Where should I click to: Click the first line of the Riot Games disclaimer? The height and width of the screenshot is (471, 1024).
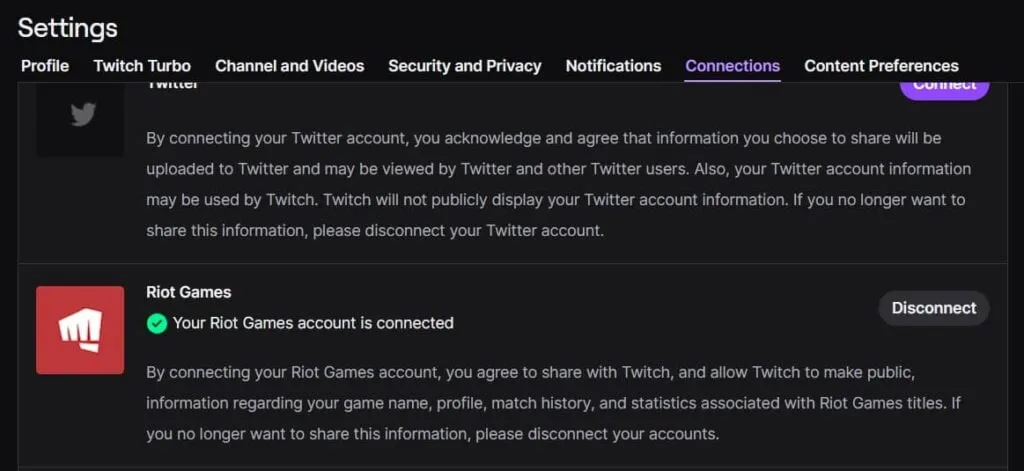(530, 373)
